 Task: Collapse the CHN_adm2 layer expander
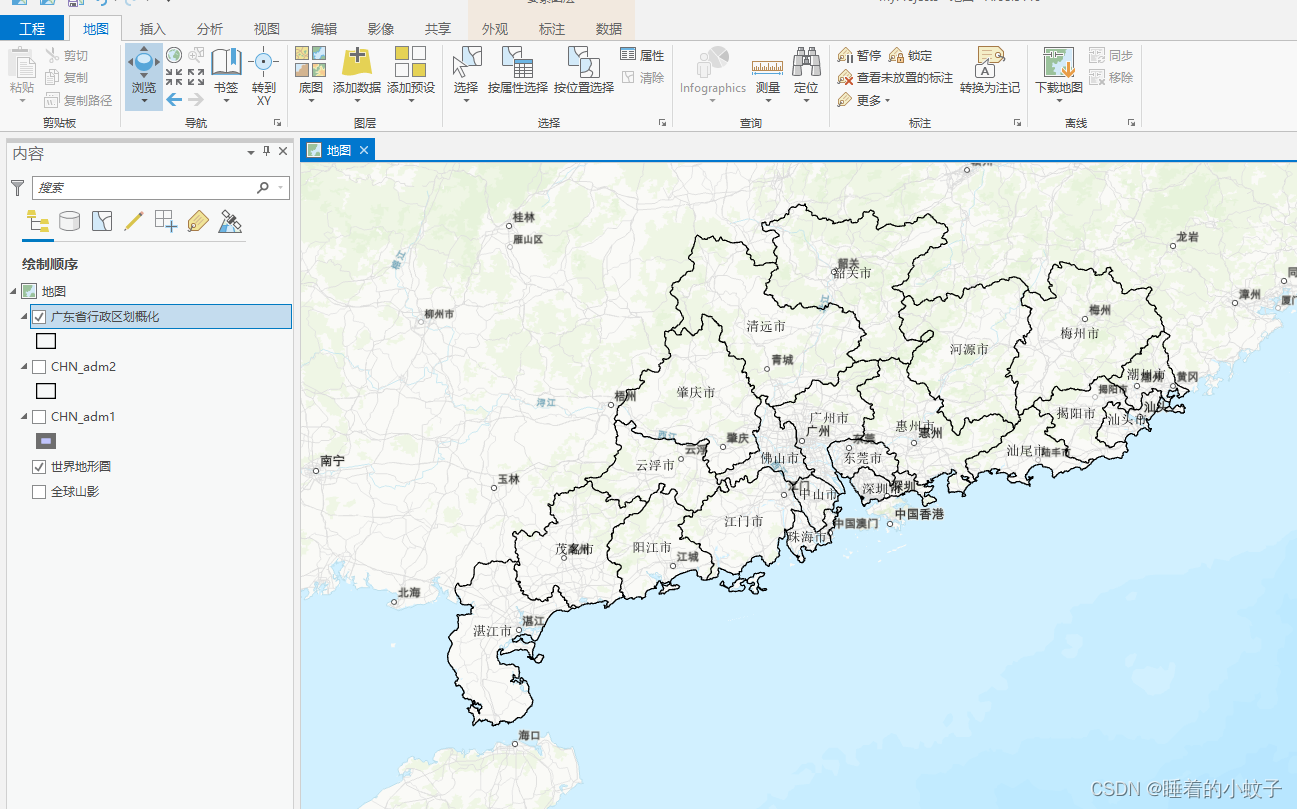[x=25, y=367]
